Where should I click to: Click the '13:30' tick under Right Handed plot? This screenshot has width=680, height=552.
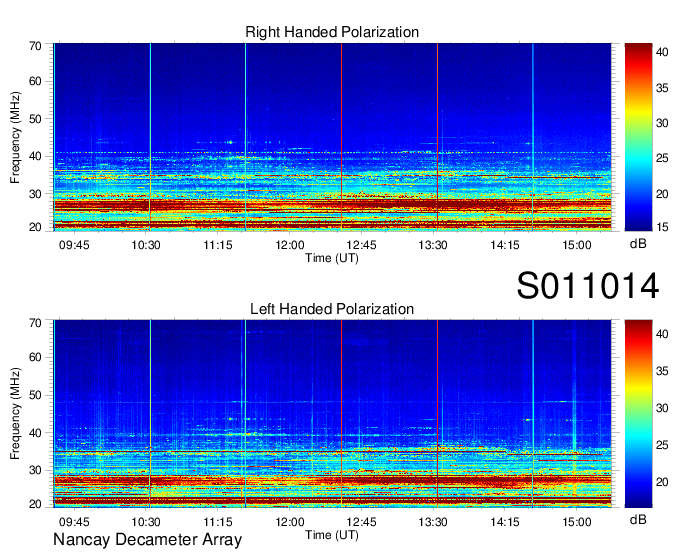[433, 245]
